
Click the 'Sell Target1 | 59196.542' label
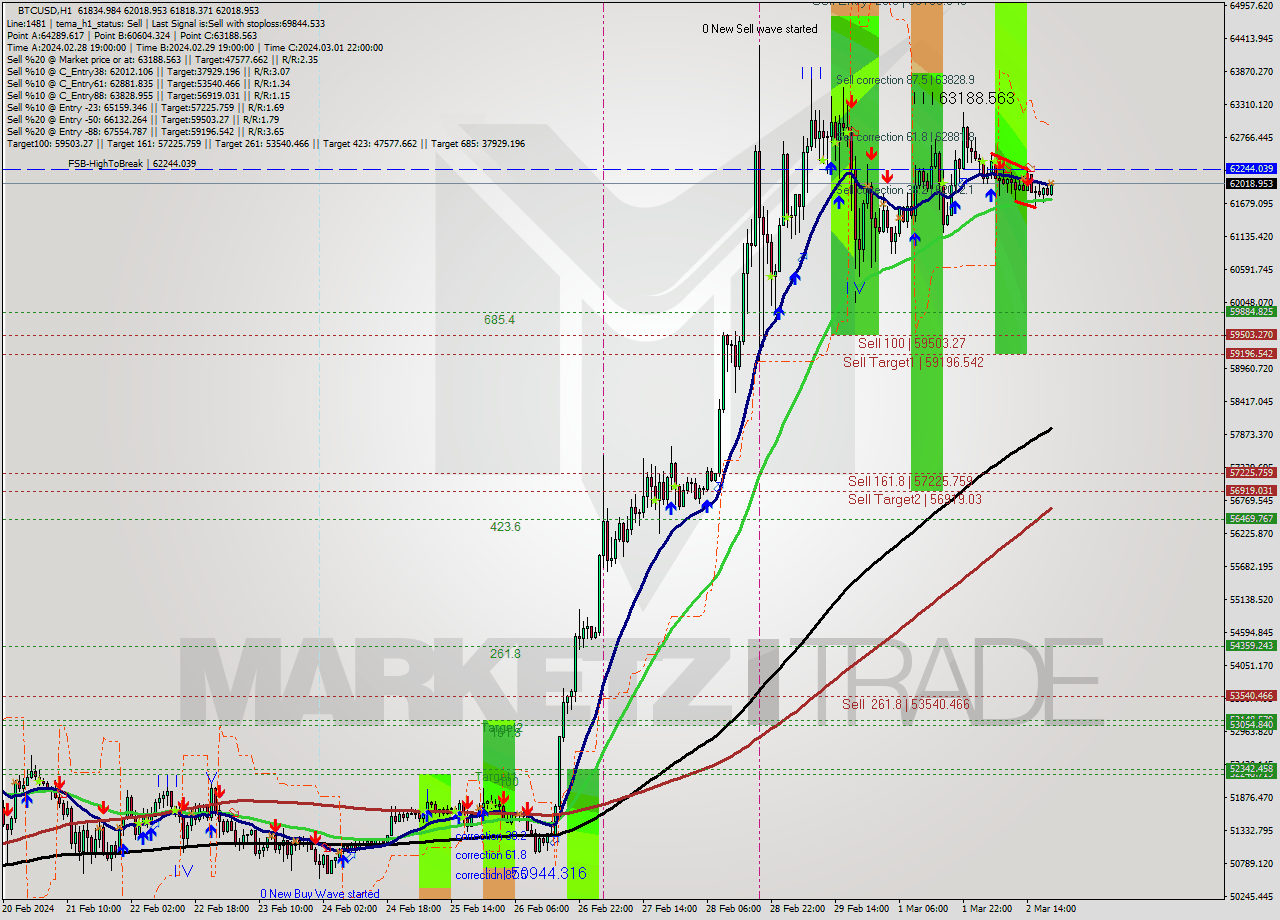coord(913,362)
